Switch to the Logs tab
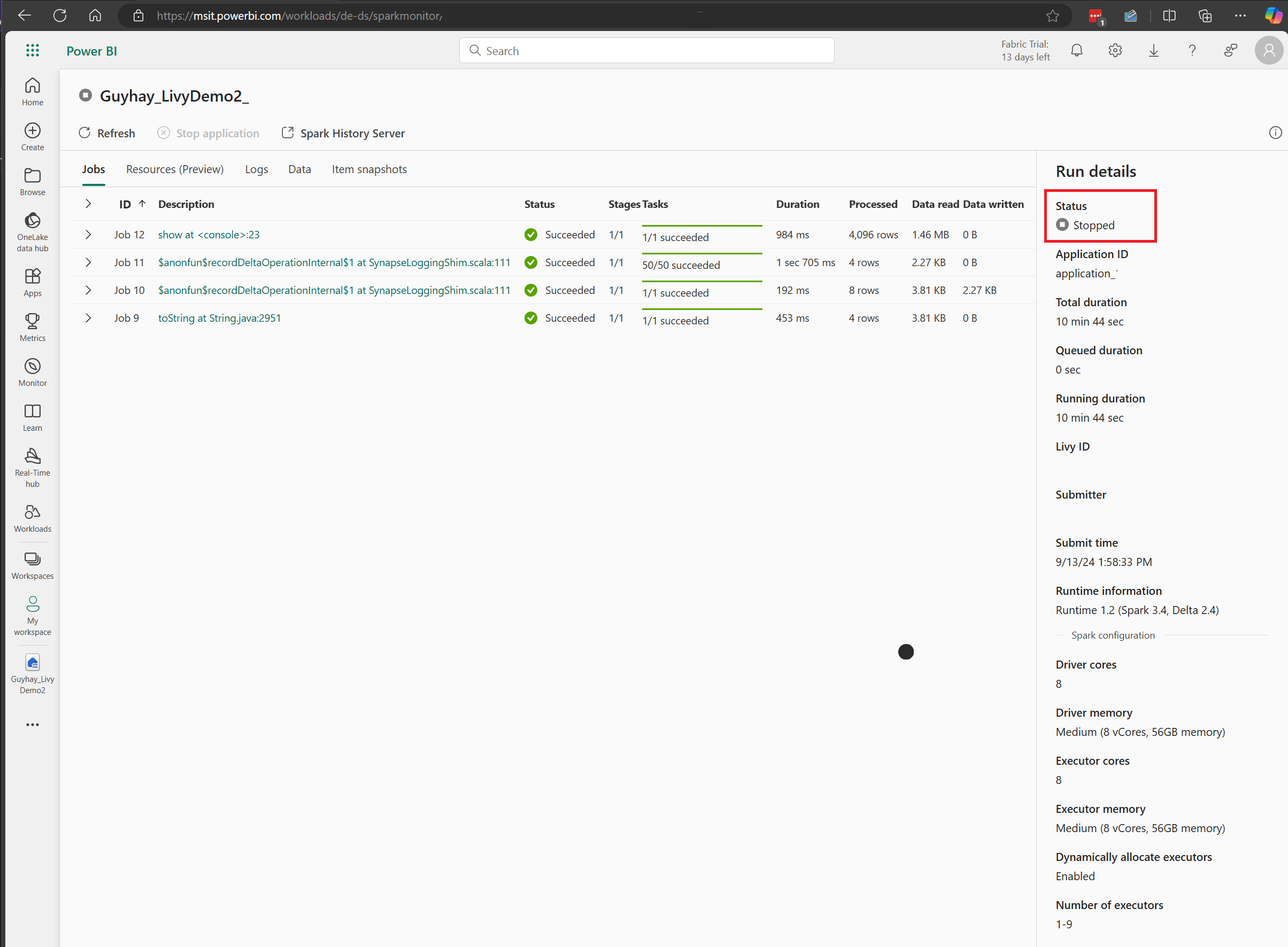Screen dimensions: 1288x947 pos(256,169)
